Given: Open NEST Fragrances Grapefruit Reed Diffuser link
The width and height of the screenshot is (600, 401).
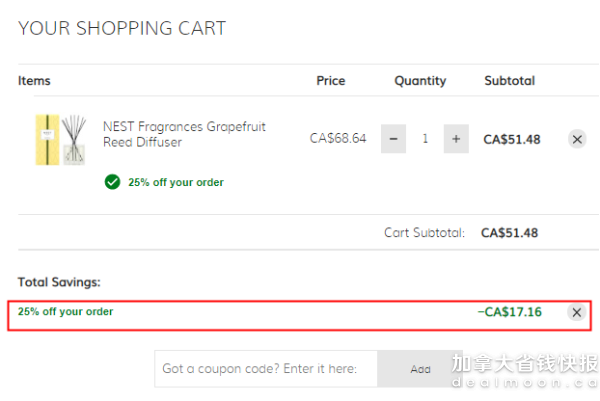Looking at the screenshot, I should (184, 134).
